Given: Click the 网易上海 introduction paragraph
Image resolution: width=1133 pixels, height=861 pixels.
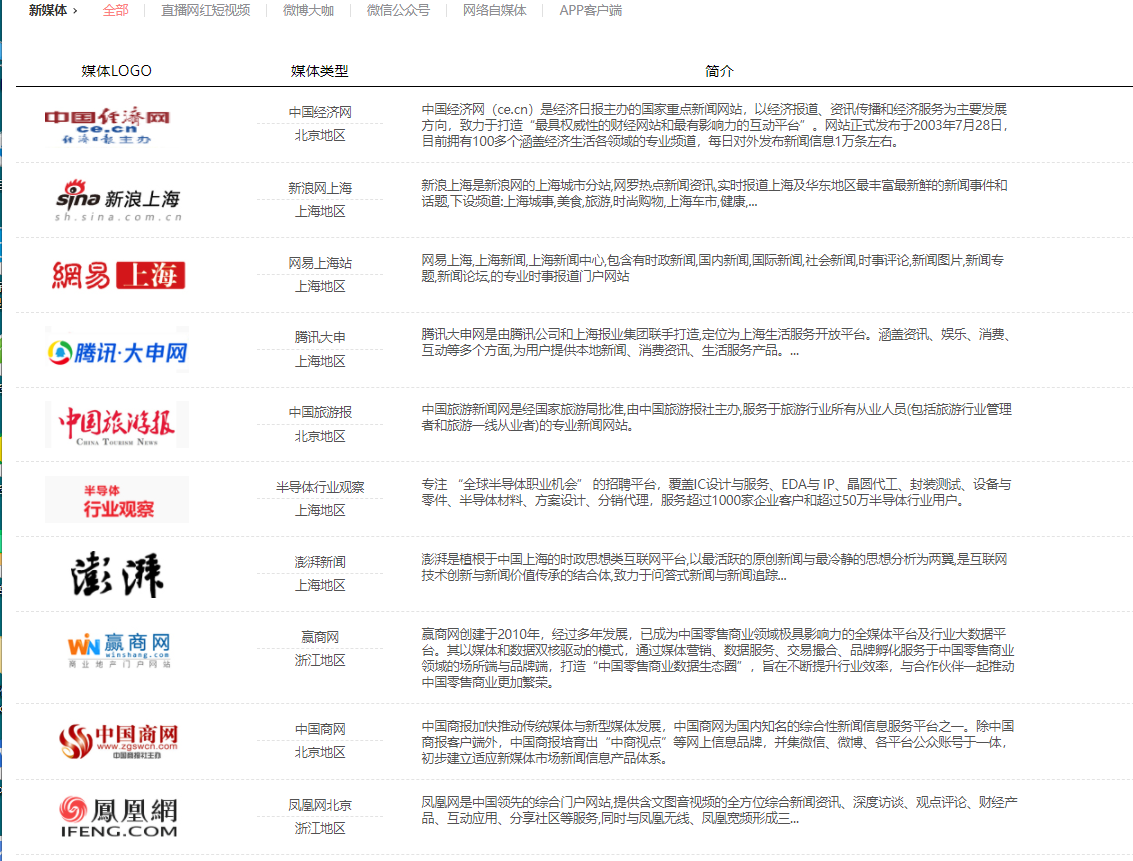Looking at the screenshot, I should pos(712,268).
